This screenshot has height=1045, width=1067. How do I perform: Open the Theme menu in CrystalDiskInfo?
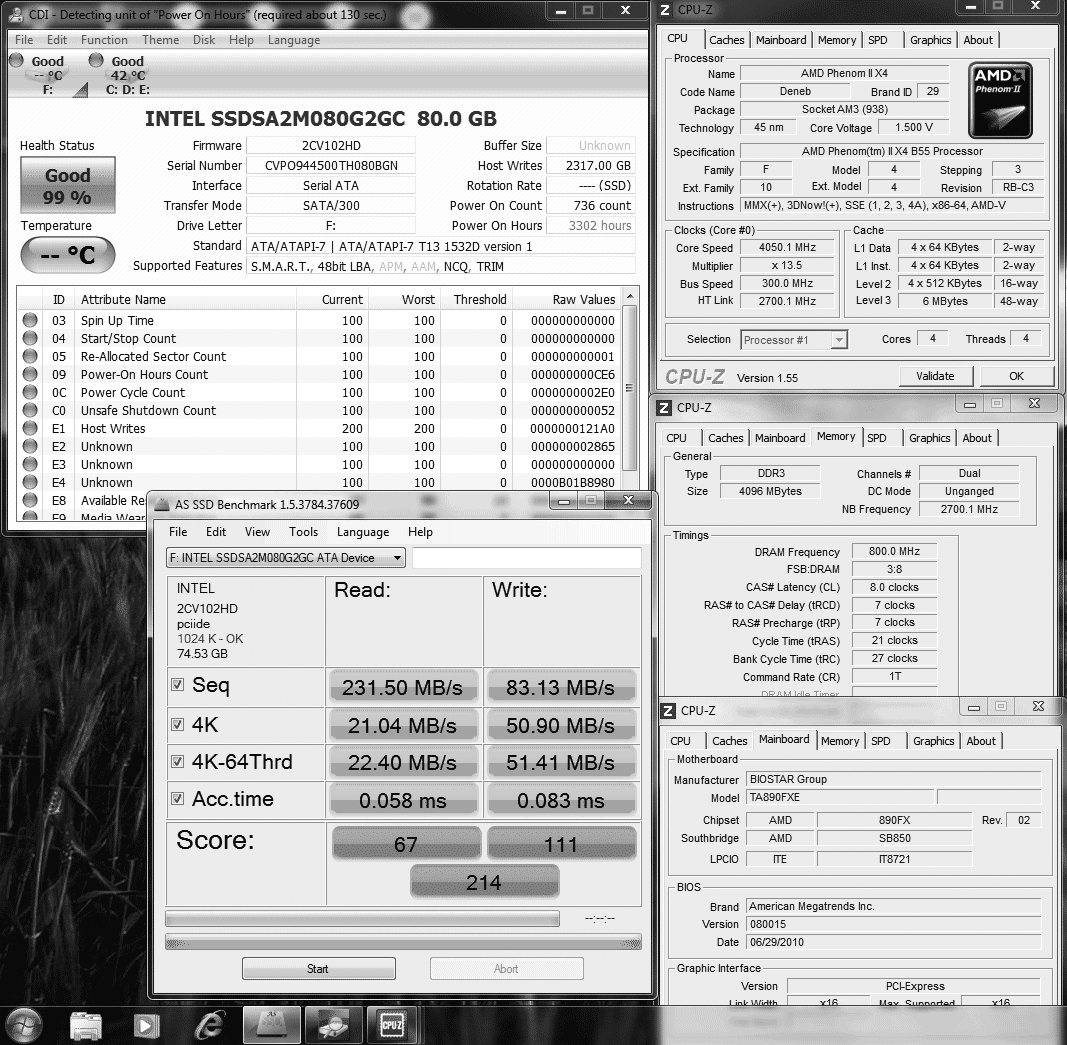(x=161, y=39)
